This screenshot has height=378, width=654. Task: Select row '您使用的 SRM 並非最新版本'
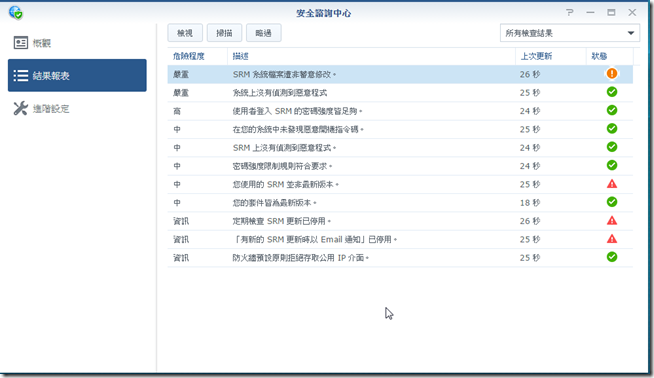(x=400, y=184)
